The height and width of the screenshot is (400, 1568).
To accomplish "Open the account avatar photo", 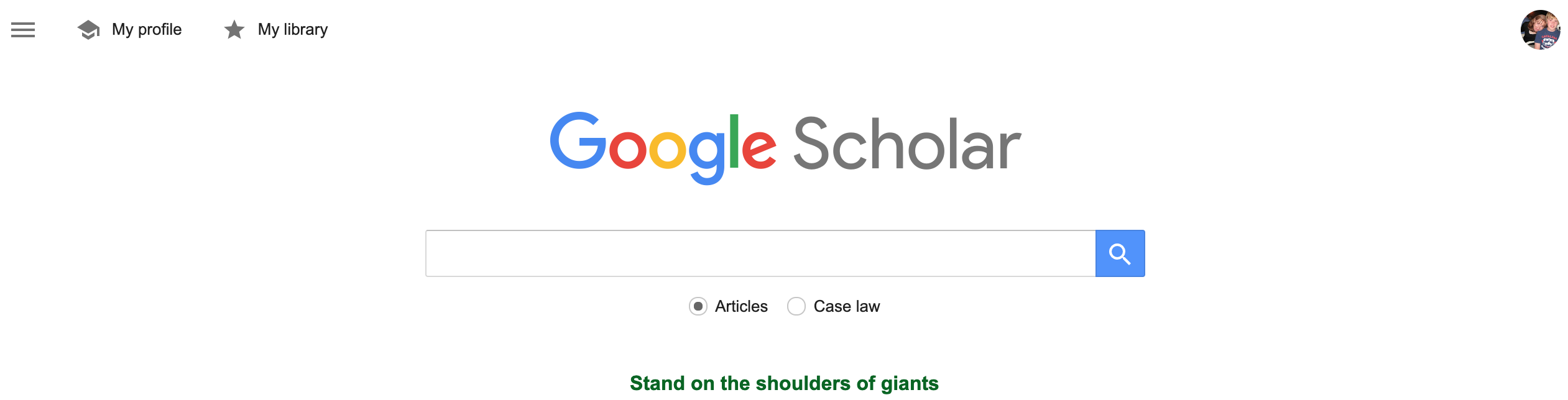I will tap(1540, 30).
